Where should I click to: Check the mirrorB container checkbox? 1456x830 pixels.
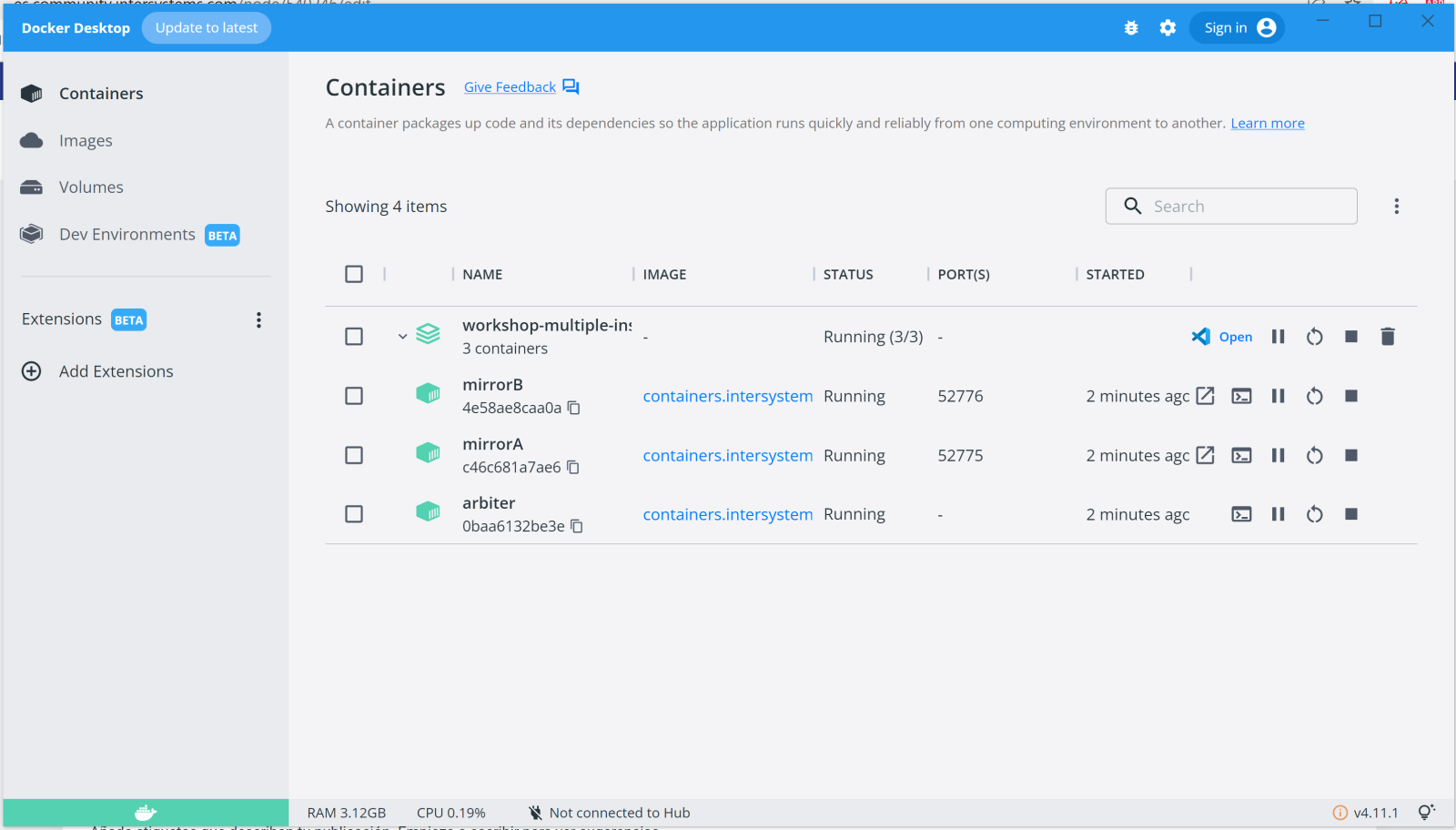pyautogui.click(x=354, y=396)
